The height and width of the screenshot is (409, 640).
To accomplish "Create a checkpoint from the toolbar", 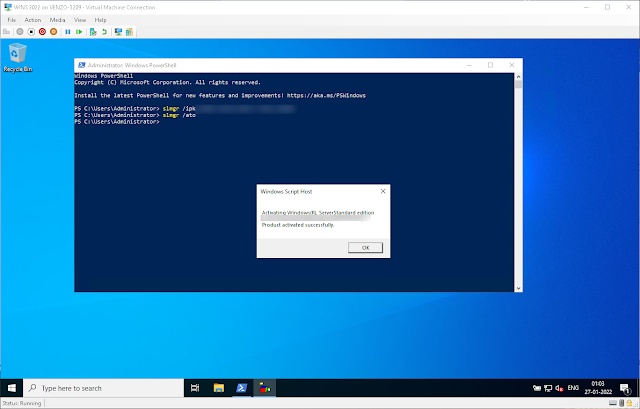I will (x=93, y=32).
